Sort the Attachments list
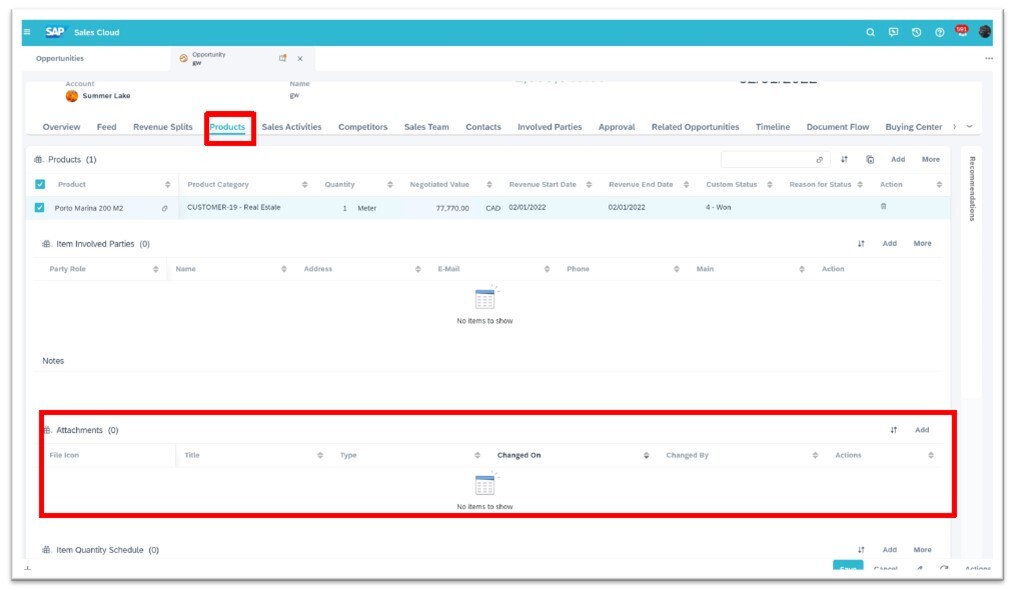 893,430
